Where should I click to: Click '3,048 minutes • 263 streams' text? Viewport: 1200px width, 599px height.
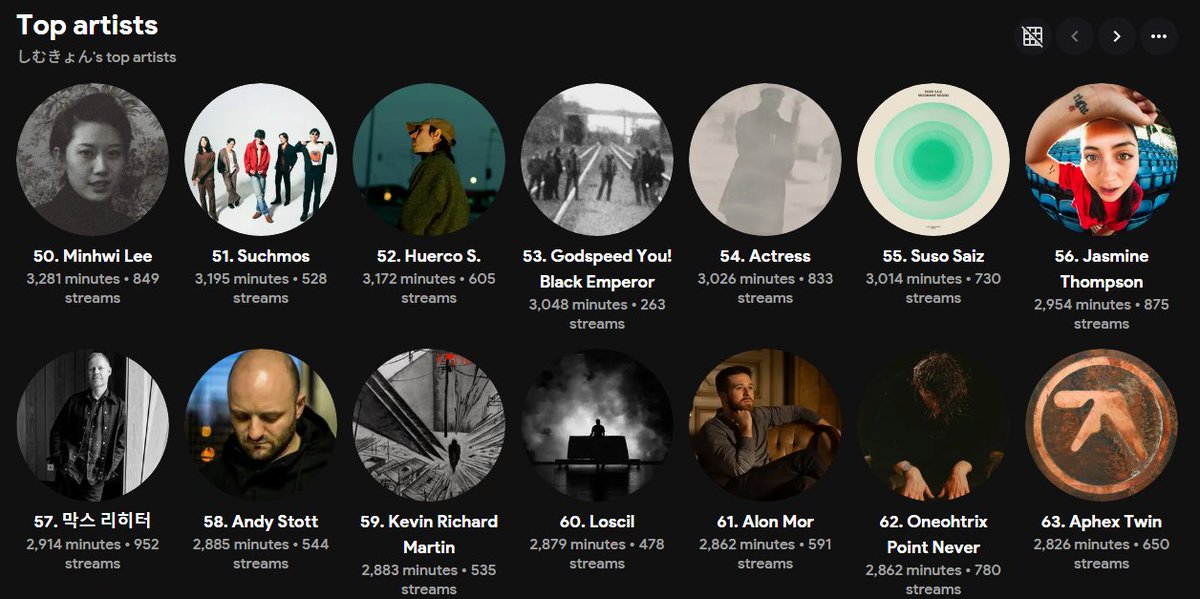point(597,314)
